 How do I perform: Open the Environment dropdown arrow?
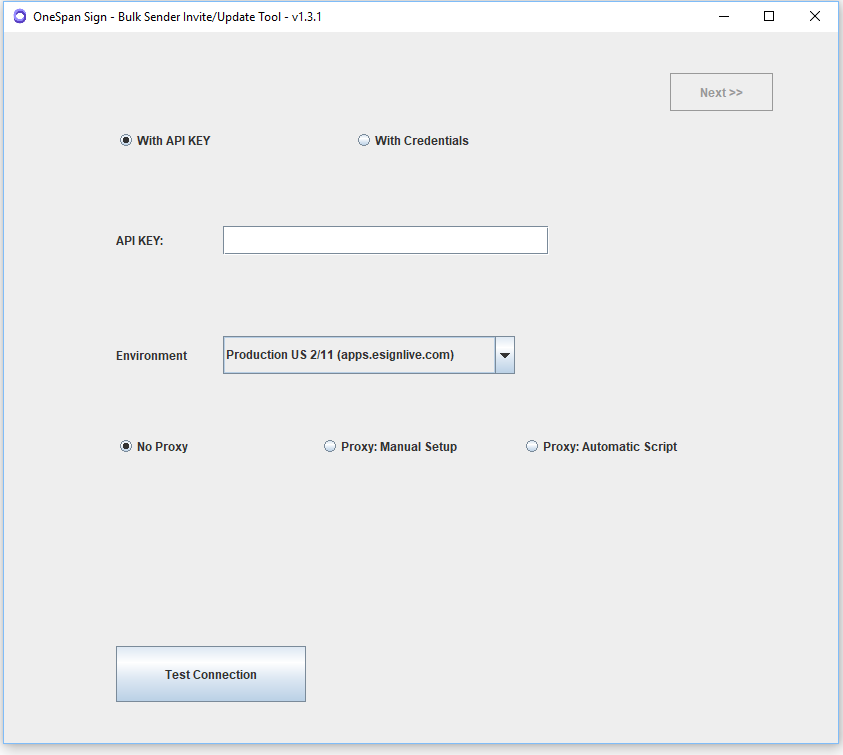(x=505, y=355)
